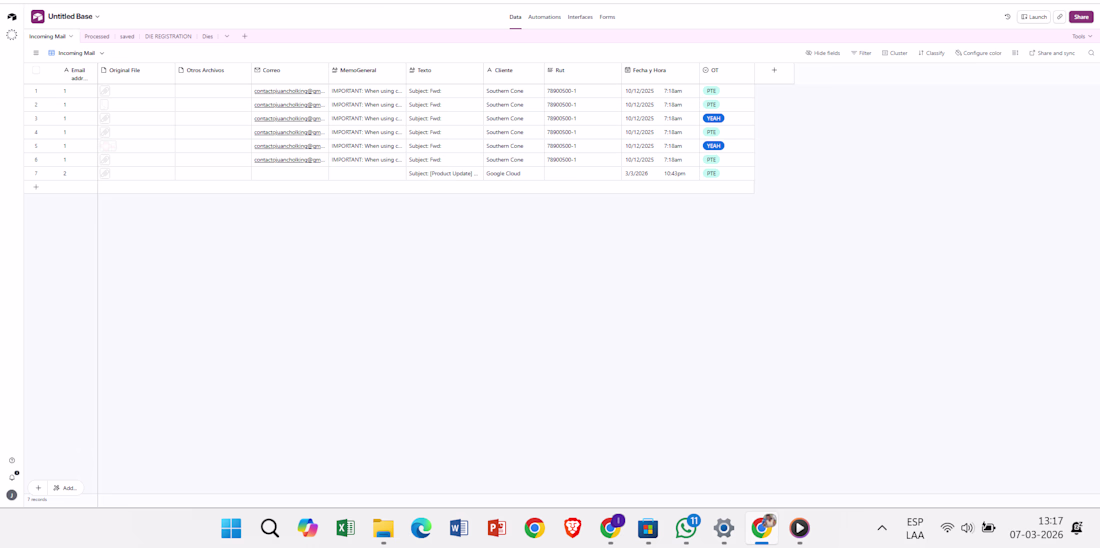Click the blue YEAH tag in row 3
The image size is (1100, 548).
click(x=713, y=118)
